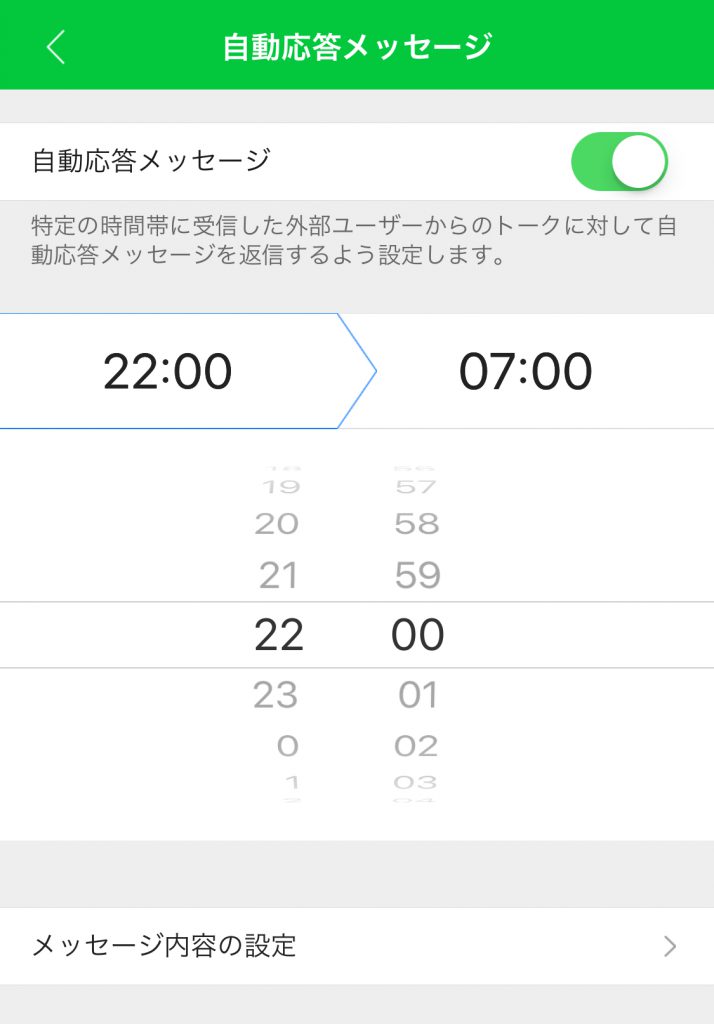Pick hour 20 in the time picker
714x1024 pixels.
[x=277, y=523]
